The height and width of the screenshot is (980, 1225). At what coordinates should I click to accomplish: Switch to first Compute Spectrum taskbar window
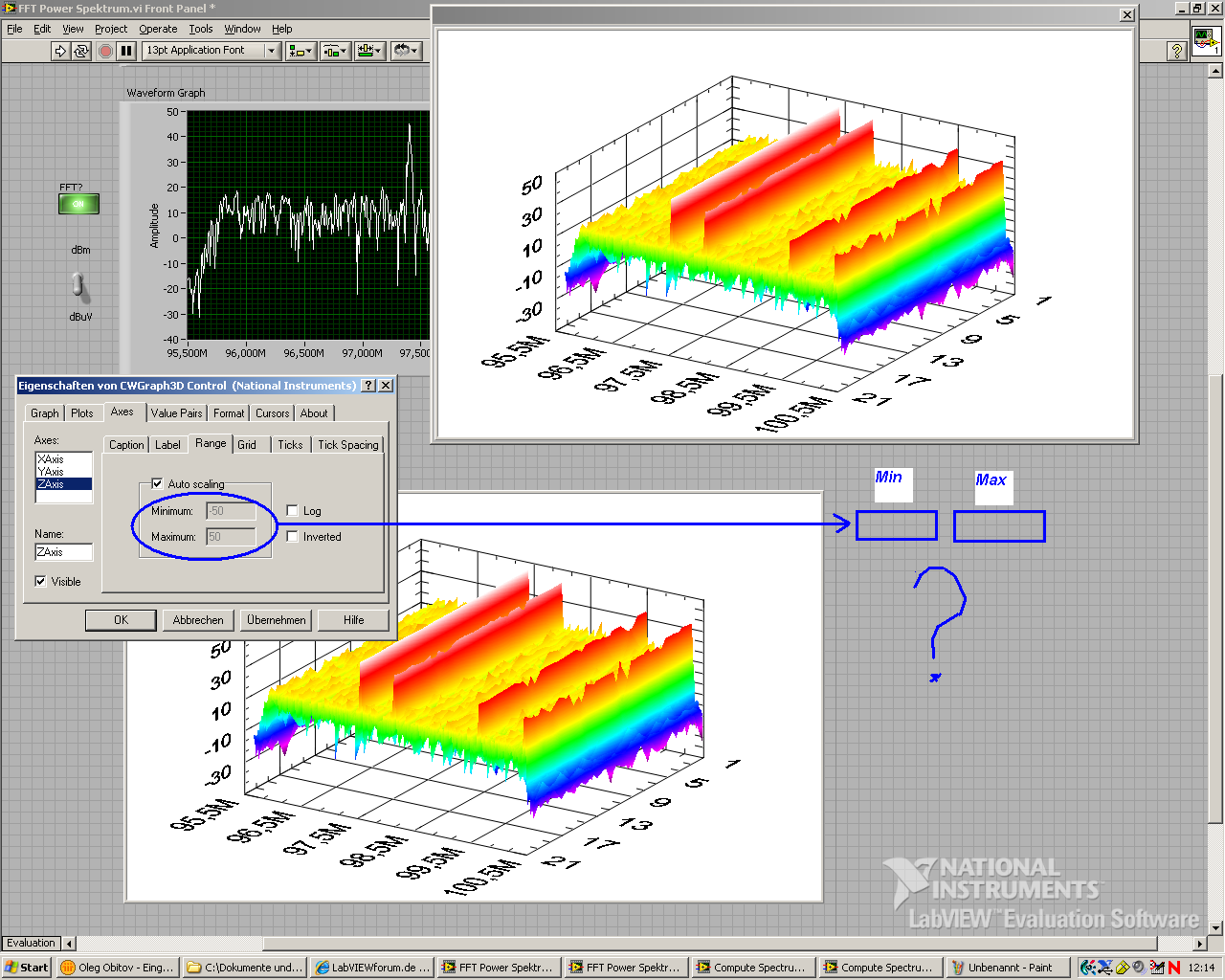tap(753, 968)
